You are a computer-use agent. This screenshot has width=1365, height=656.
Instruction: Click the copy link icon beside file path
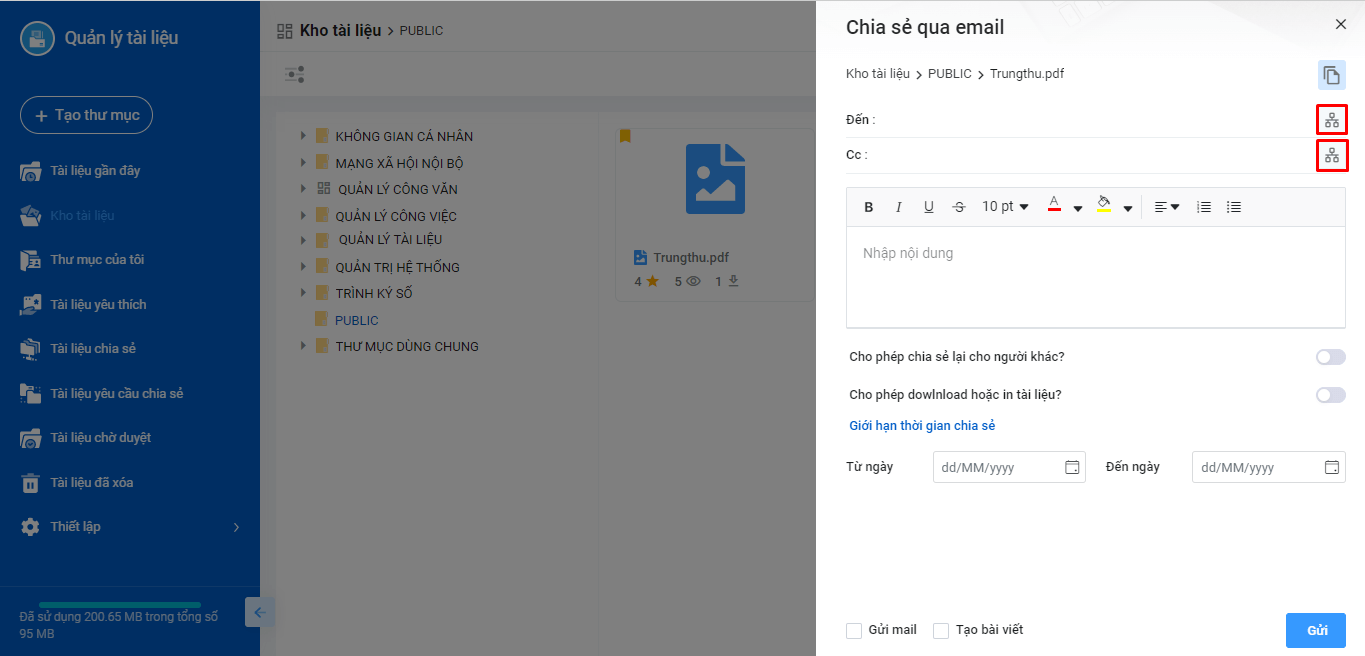[1331, 75]
